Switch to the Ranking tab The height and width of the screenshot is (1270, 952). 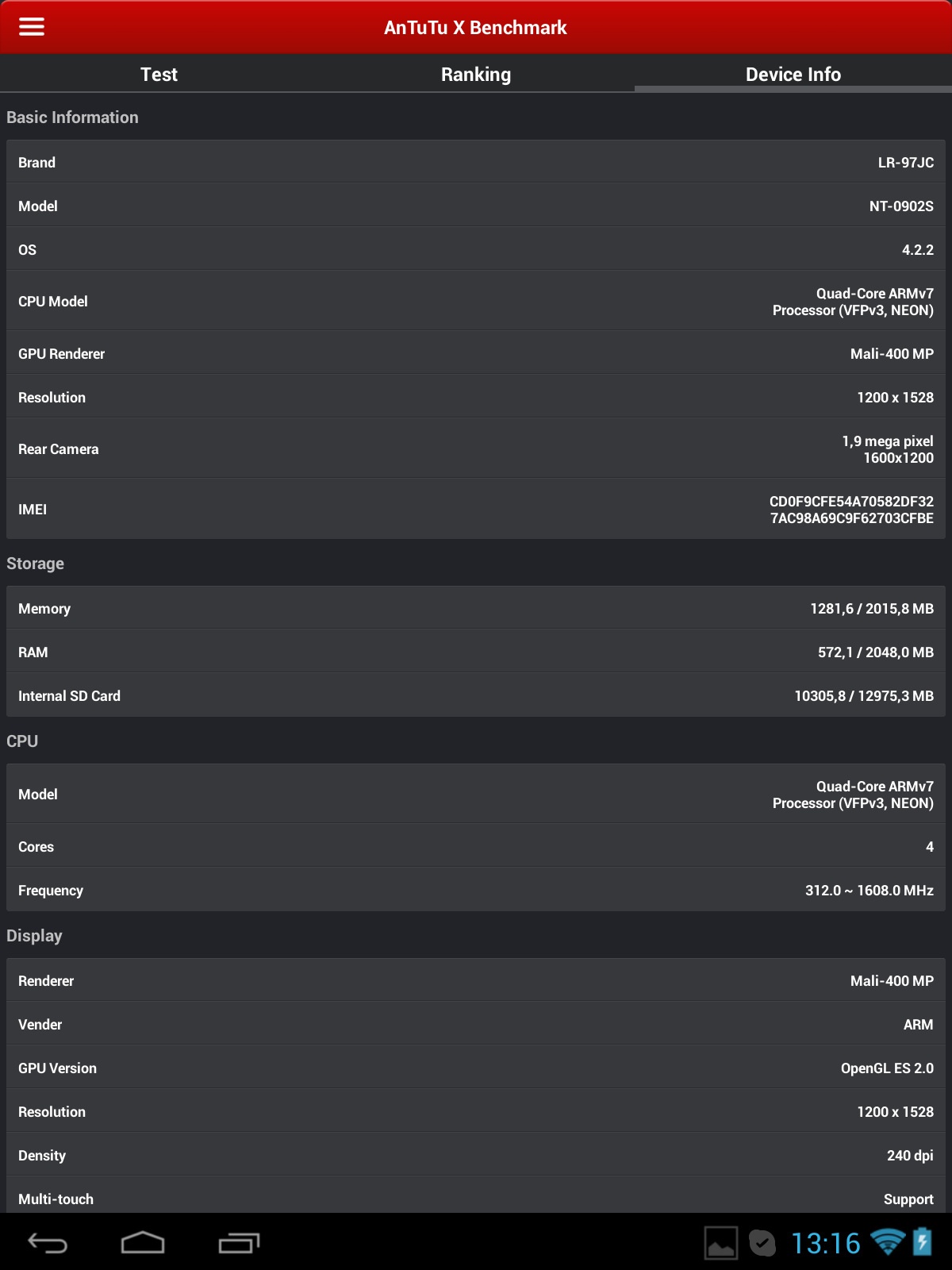click(476, 75)
